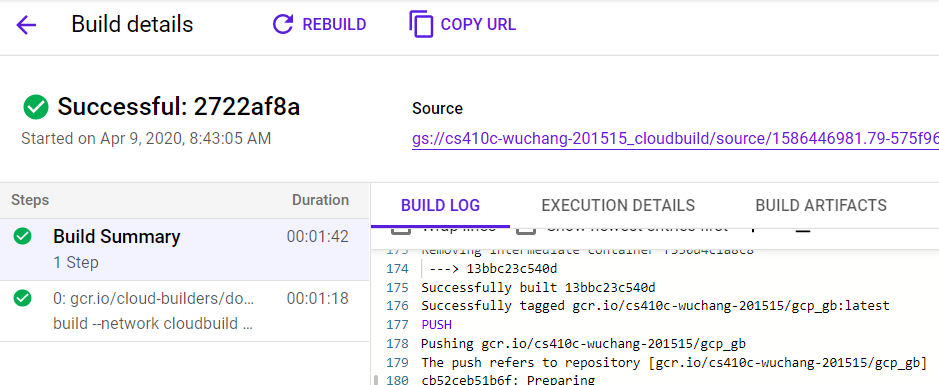
Task: Go back using the left arrow
Action: point(26,25)
